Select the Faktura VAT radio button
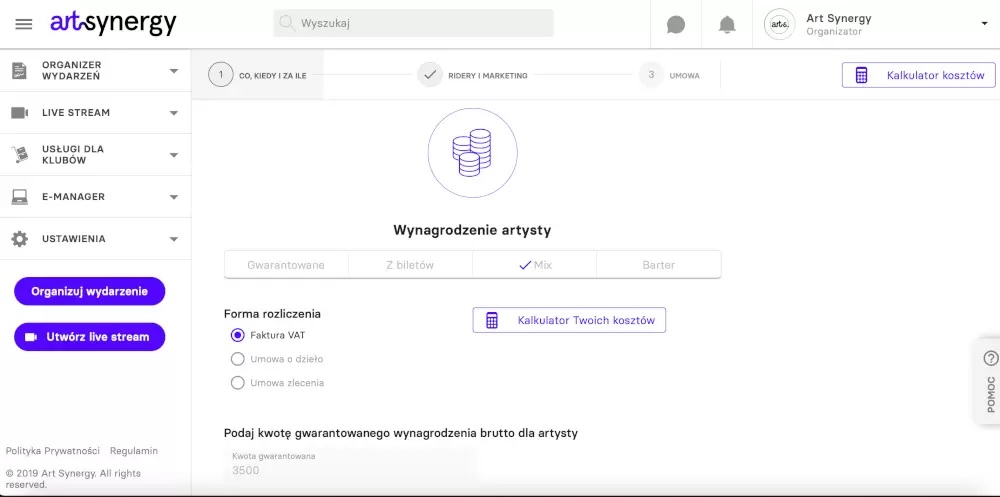1000x497 pixels. [x=238, y=335]
